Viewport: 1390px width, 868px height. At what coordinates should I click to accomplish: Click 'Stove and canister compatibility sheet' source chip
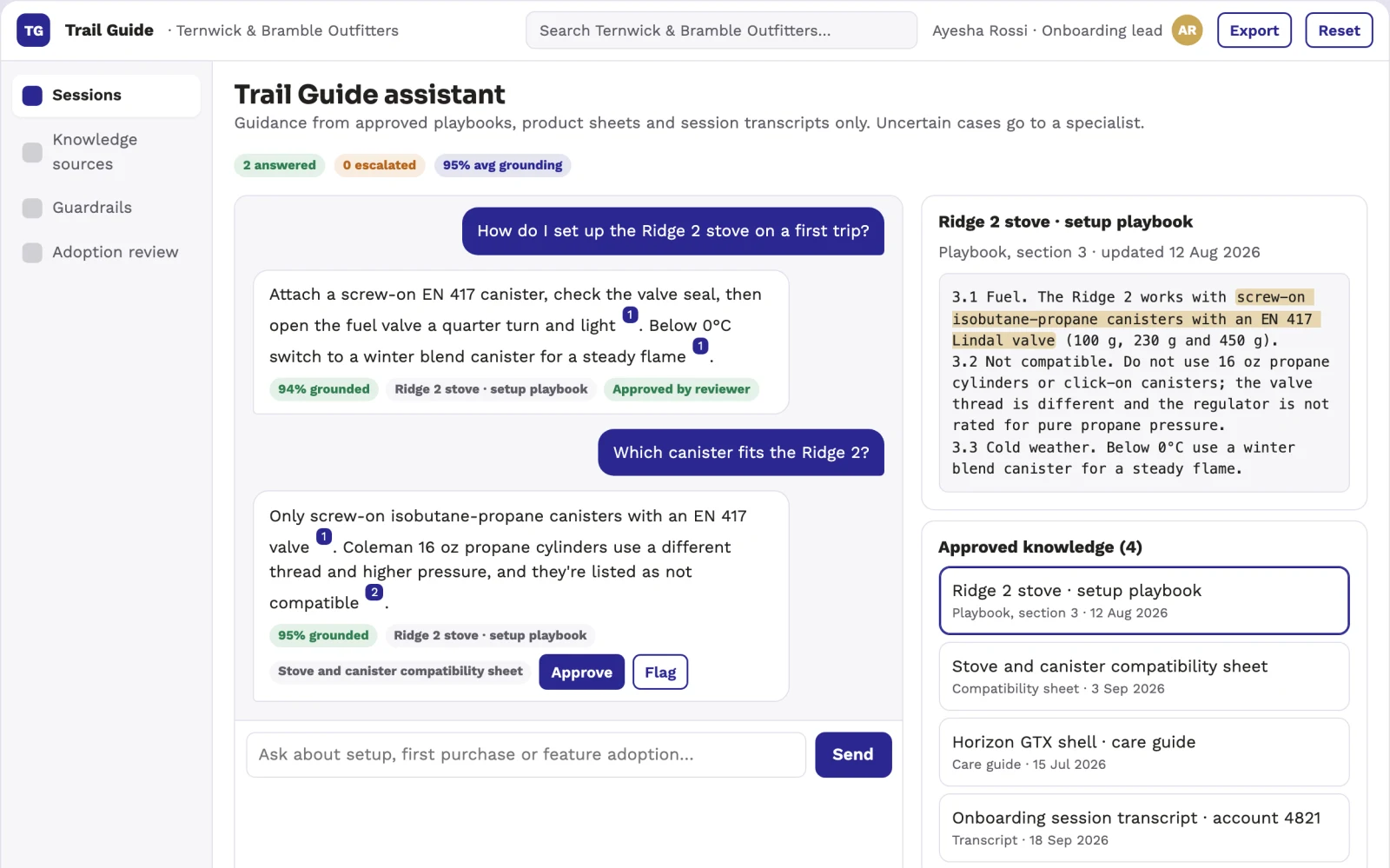(x=400, y=672)
